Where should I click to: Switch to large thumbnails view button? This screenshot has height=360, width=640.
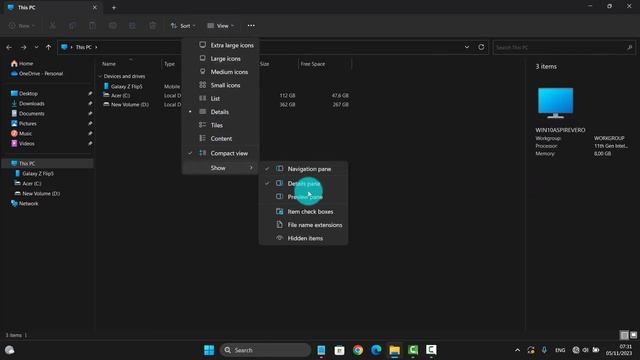(x=633, y=335)
